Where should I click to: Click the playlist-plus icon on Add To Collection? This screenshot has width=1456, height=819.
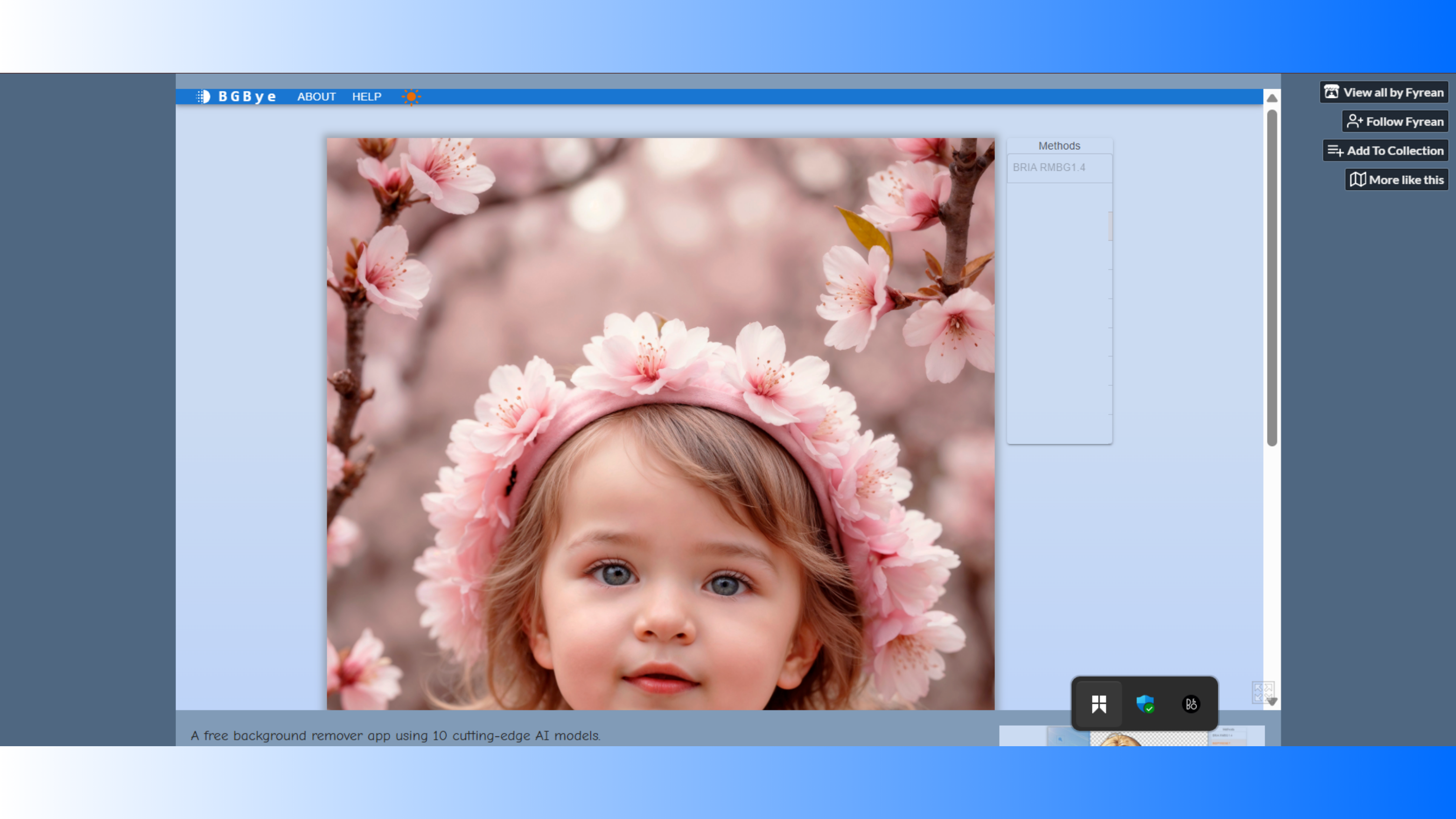click(1335, 151)
